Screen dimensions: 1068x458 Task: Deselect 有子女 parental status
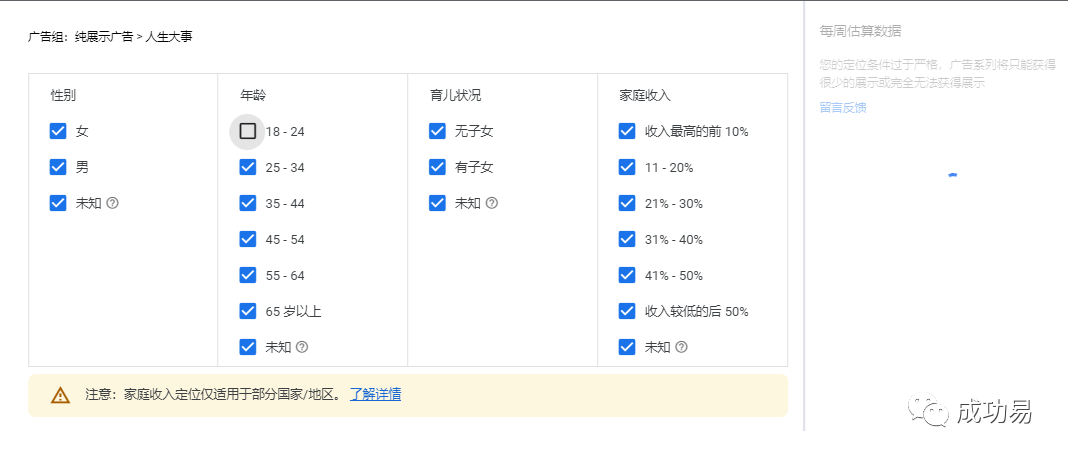click(437, 167)
